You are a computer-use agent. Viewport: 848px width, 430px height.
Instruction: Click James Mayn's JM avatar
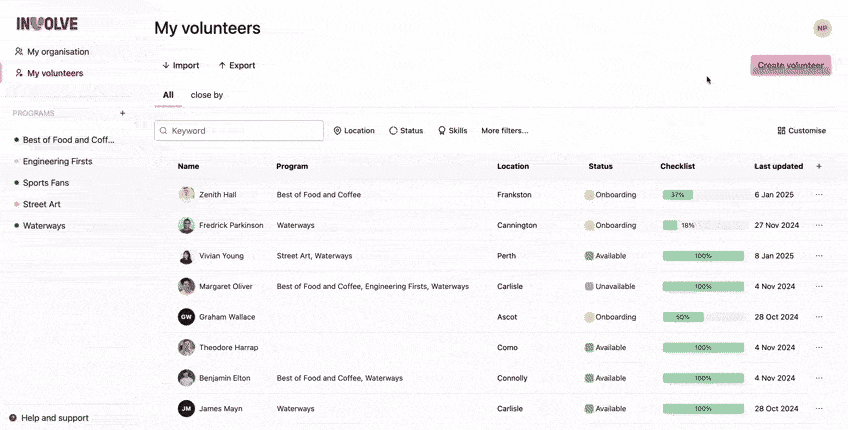[x=186, y=409]
